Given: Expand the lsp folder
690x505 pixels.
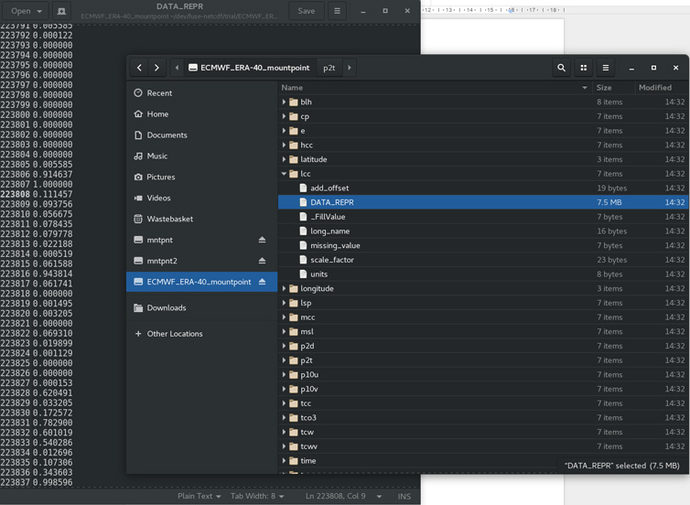Looking at the screenshot, I should [284, 303].
